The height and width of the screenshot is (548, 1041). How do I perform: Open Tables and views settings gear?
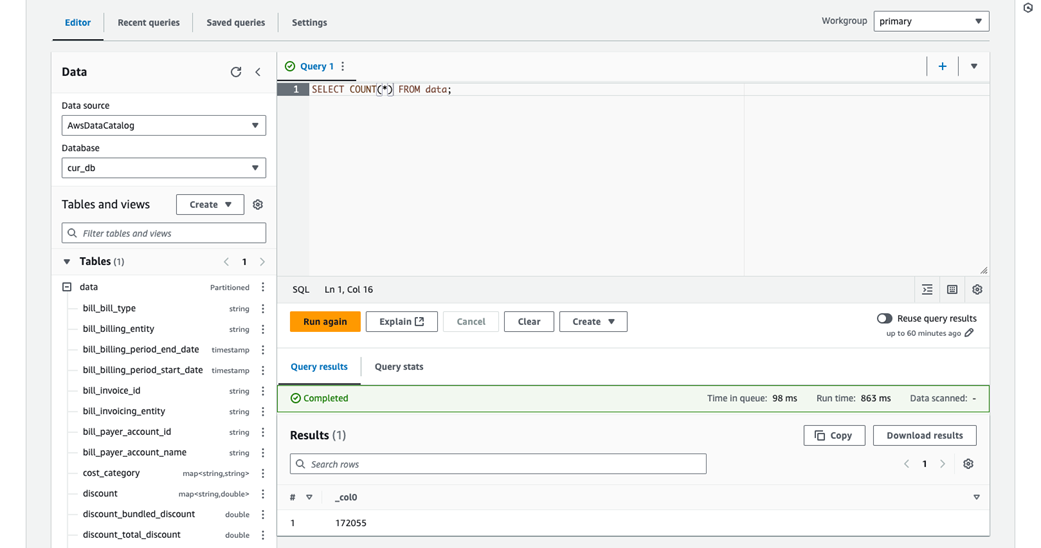coord(258,205)
